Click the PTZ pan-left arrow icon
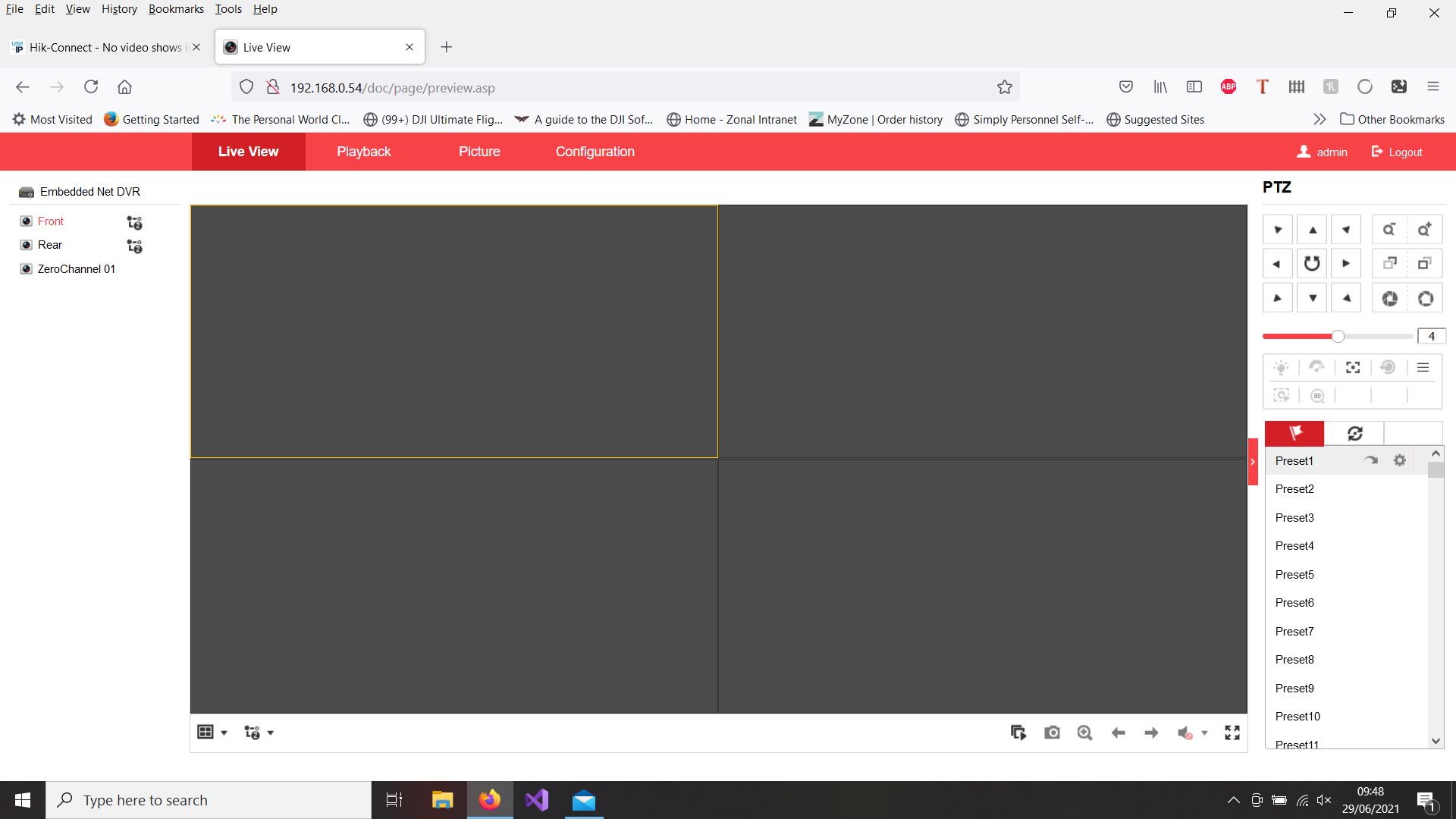The width and height of the screenshot is (1456, 819). 1278,263
